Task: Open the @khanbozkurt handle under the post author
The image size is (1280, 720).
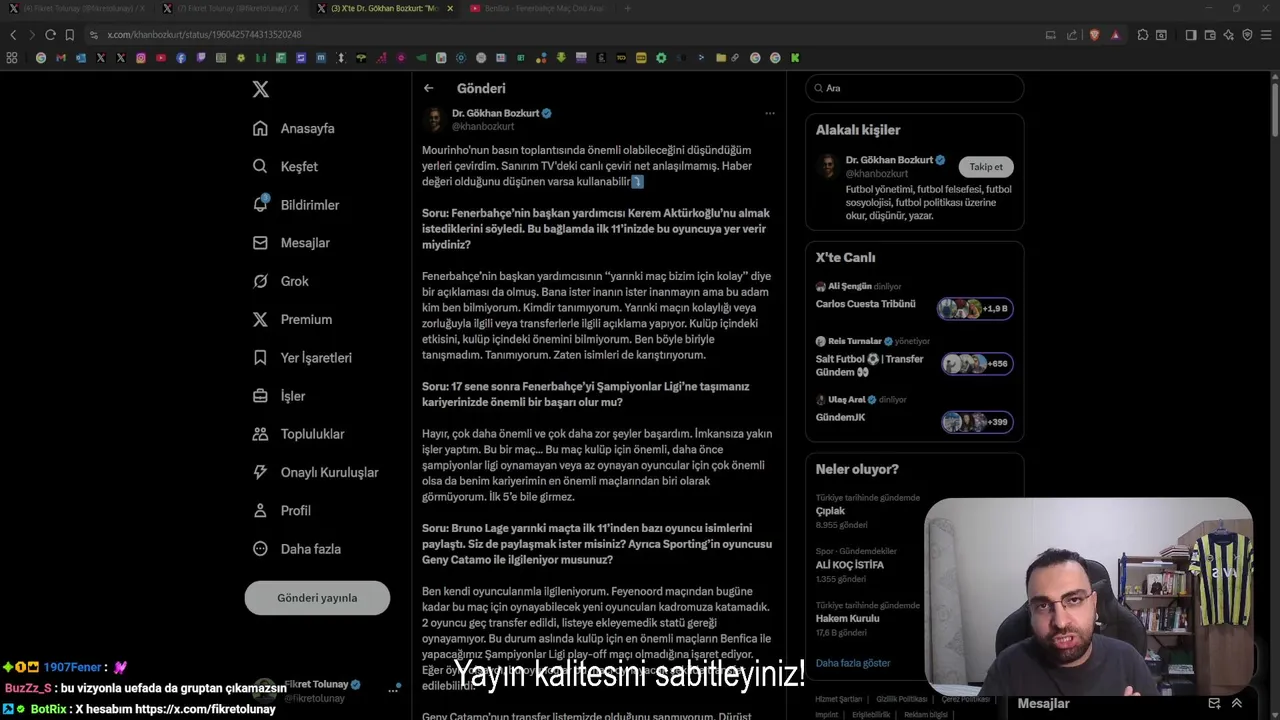Action: 483,127
